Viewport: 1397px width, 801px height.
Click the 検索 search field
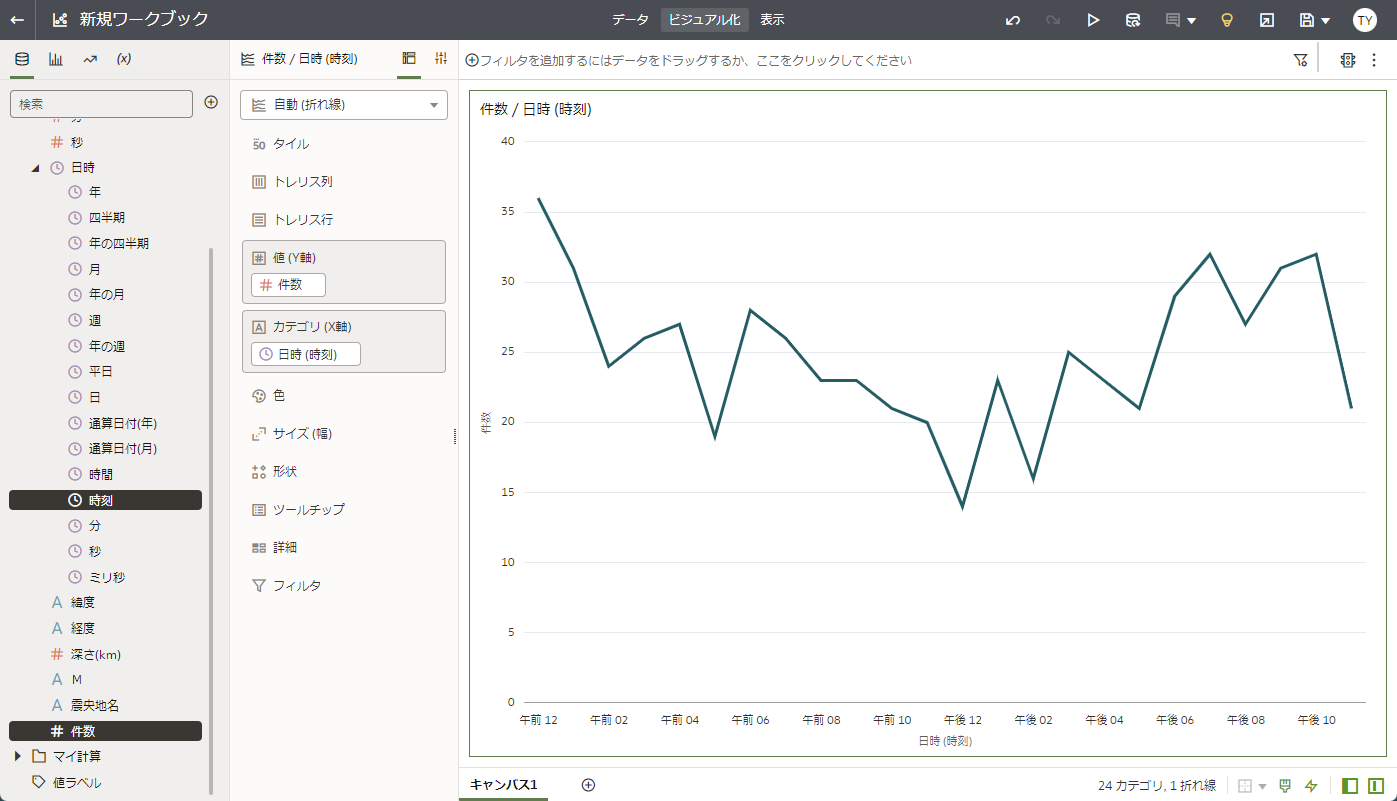(x=101, y=104)
